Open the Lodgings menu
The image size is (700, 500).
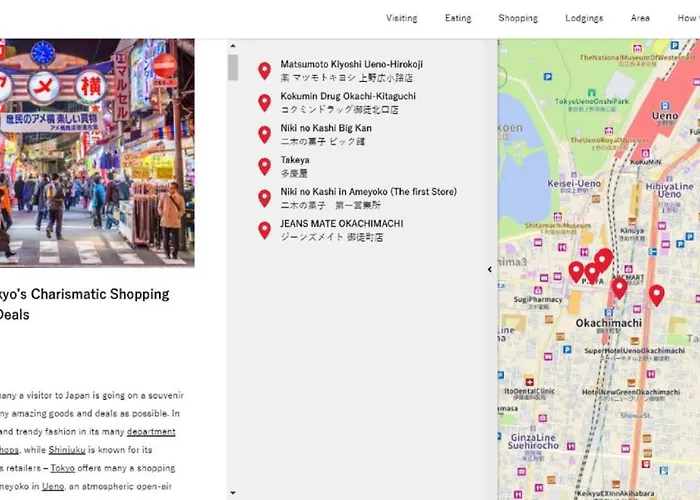[x=584, y=18]
